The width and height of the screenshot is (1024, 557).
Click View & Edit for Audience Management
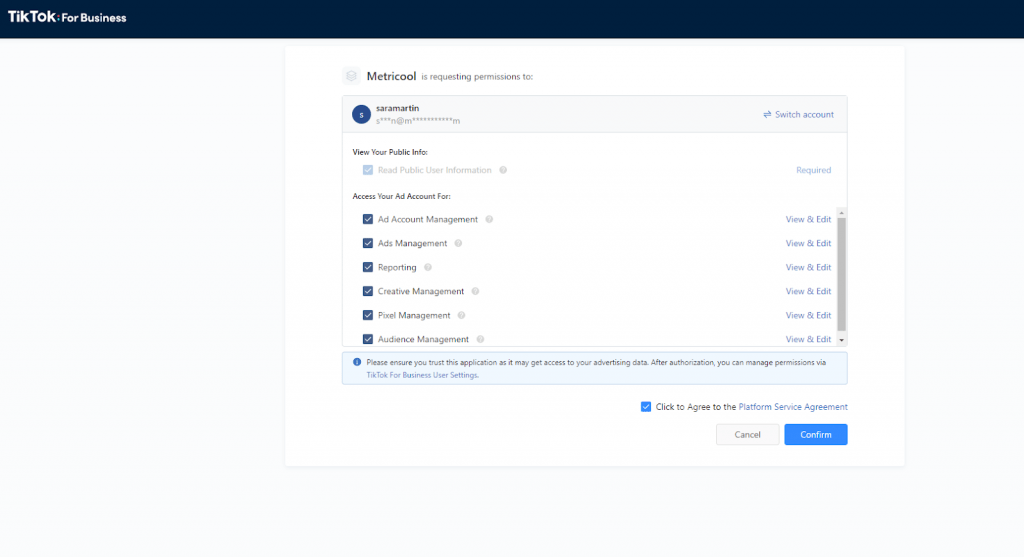pyautogui.click(x=808, y=339)
